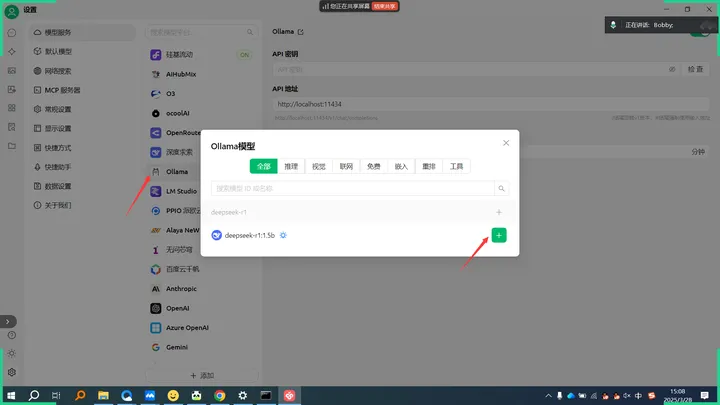
Task: Click the deepseek-r1:1.5b model logo
Action: pyautogui.click(x=216, y=235)
